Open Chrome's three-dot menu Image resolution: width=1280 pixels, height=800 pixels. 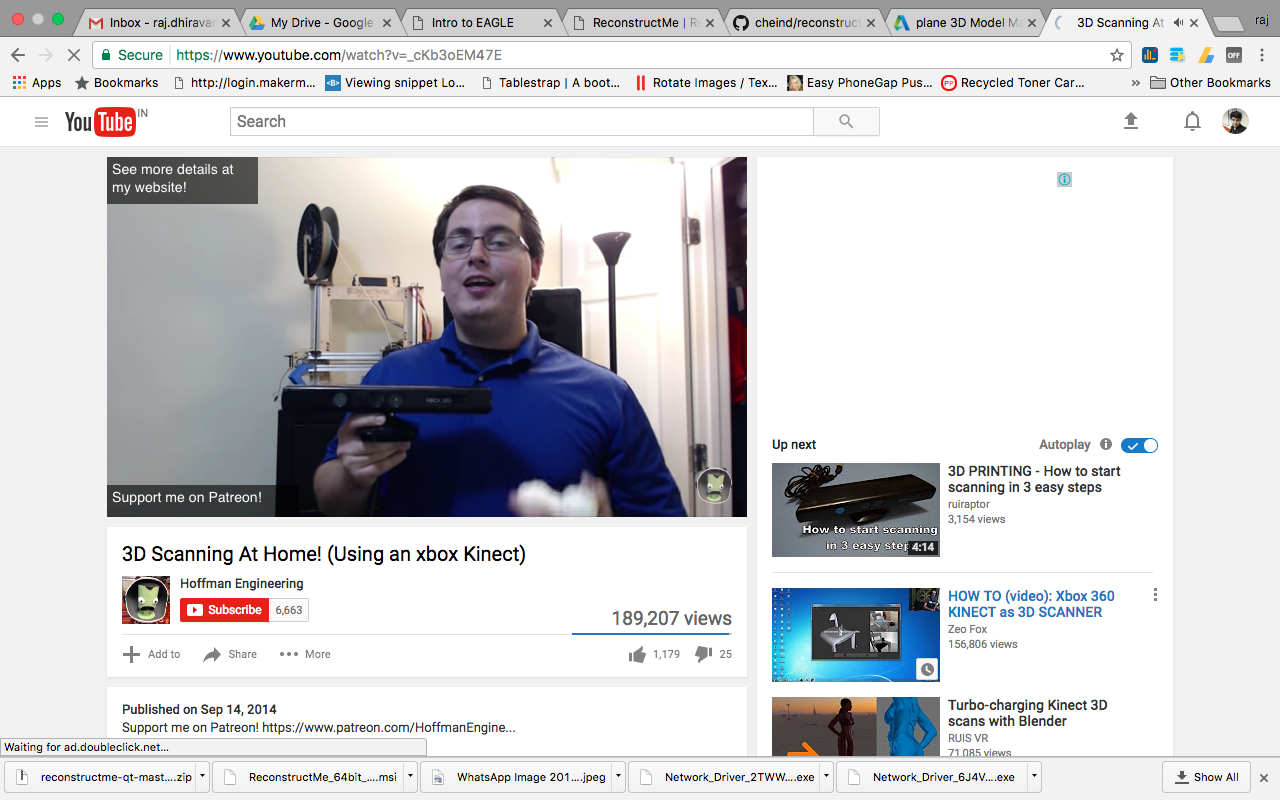(1262, 55)
